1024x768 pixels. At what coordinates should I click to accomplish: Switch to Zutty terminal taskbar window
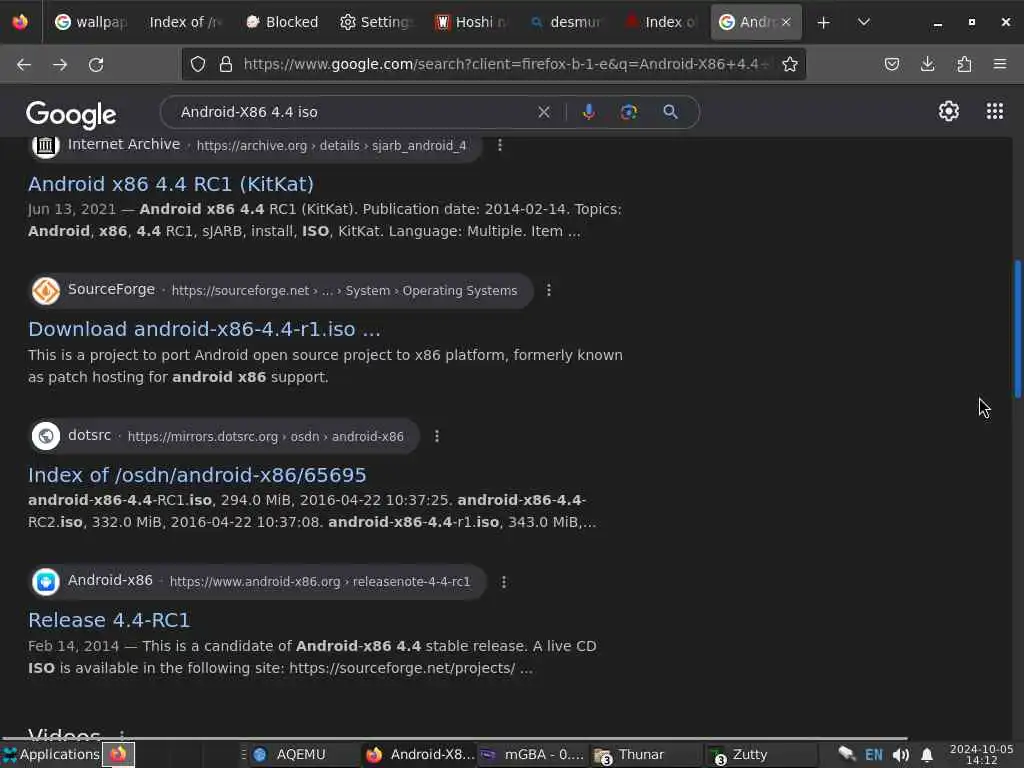pyautogui.click(x=760, y=754)
